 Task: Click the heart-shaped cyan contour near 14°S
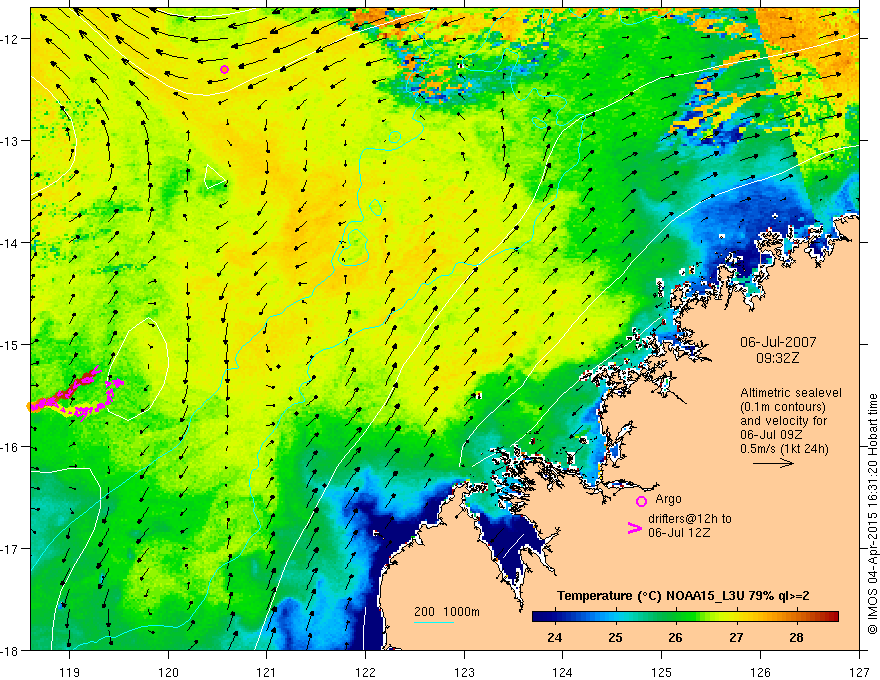pyautogui.click(x=353, y=247)
